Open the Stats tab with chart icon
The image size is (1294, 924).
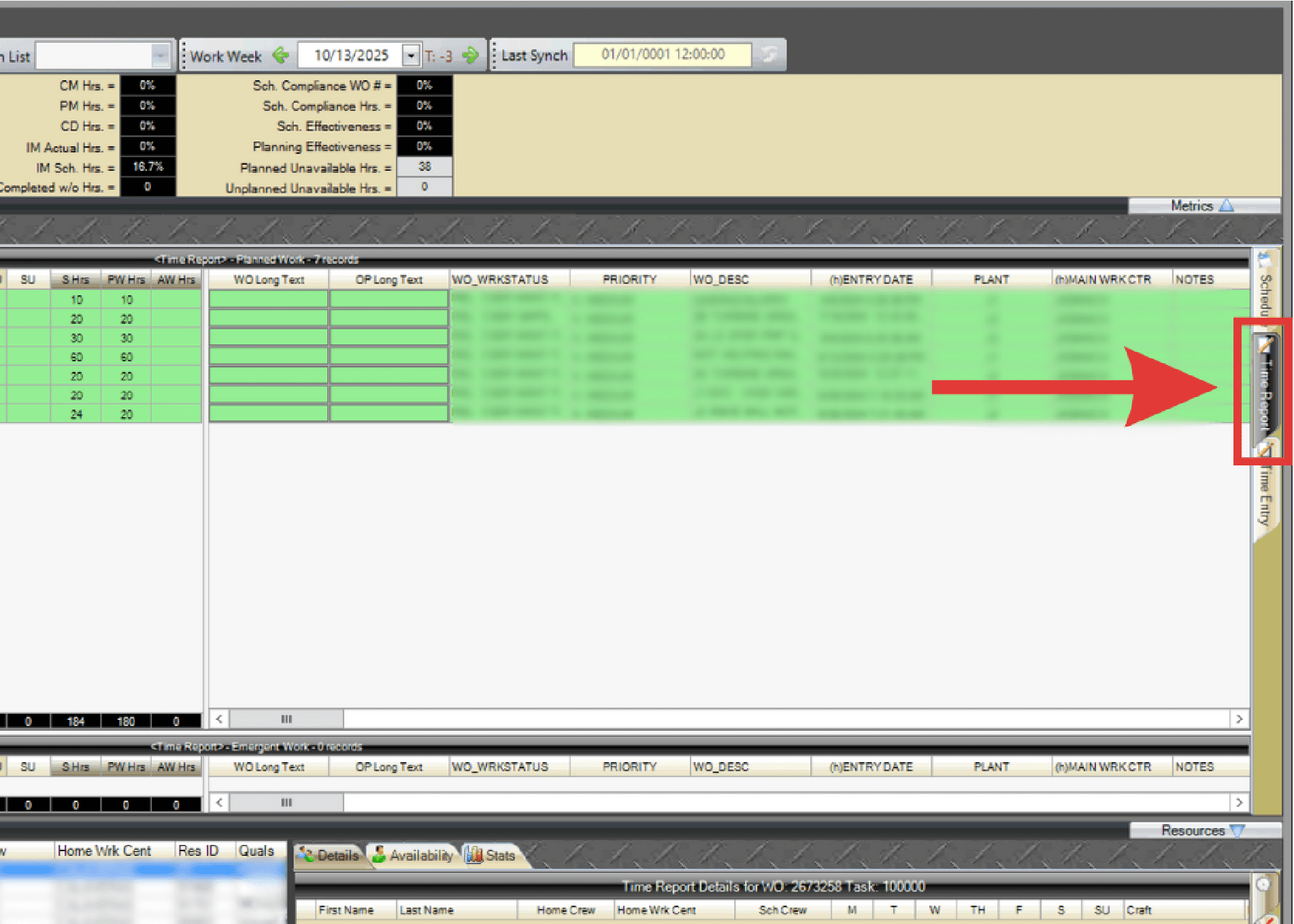click(491, 855)
